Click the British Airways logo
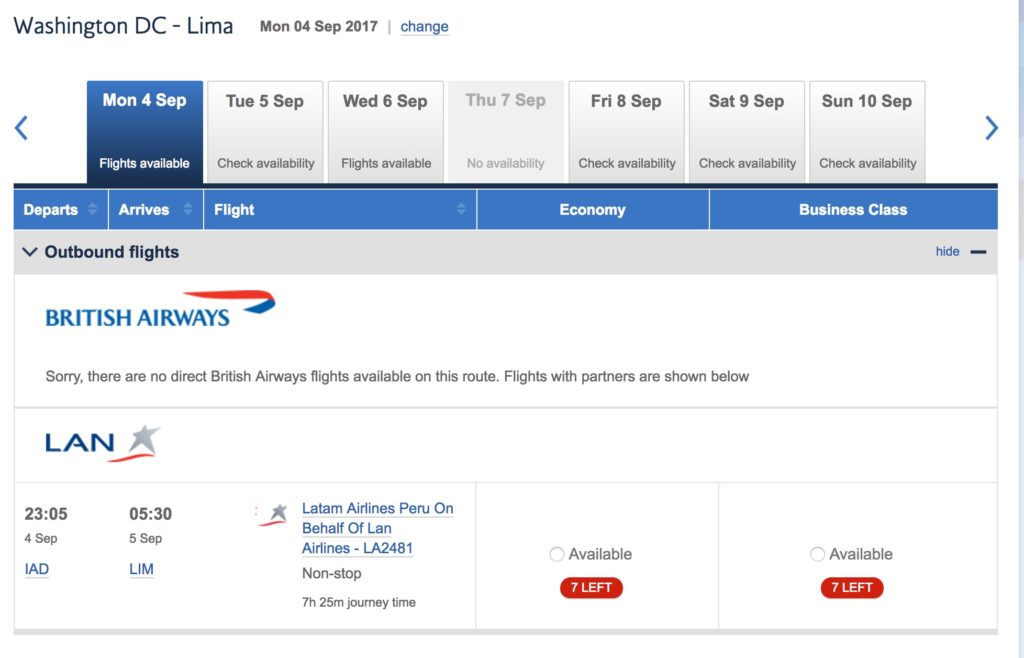 pyautogui.click(x=160, y=310)
